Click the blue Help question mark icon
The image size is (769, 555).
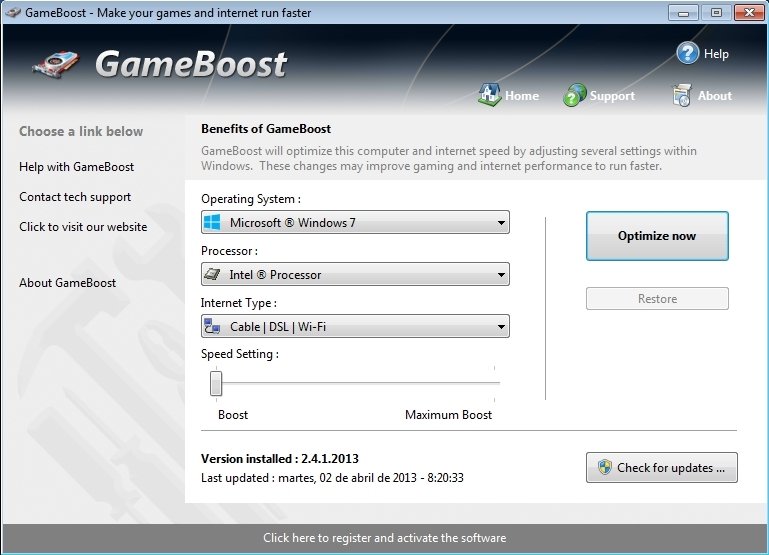pos(688,53)
